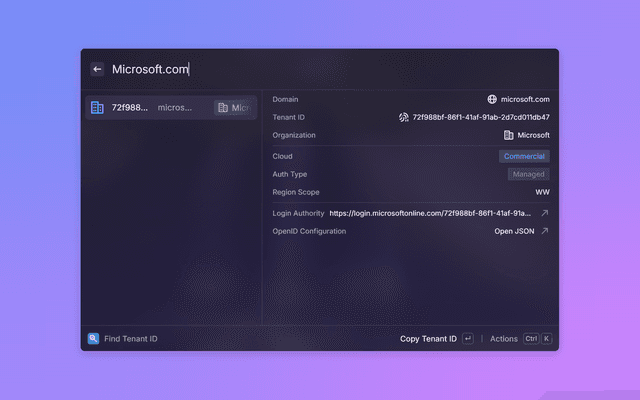Click the Find Tenant ID label
Screen dimensions: 640x400
click(131, 339)
